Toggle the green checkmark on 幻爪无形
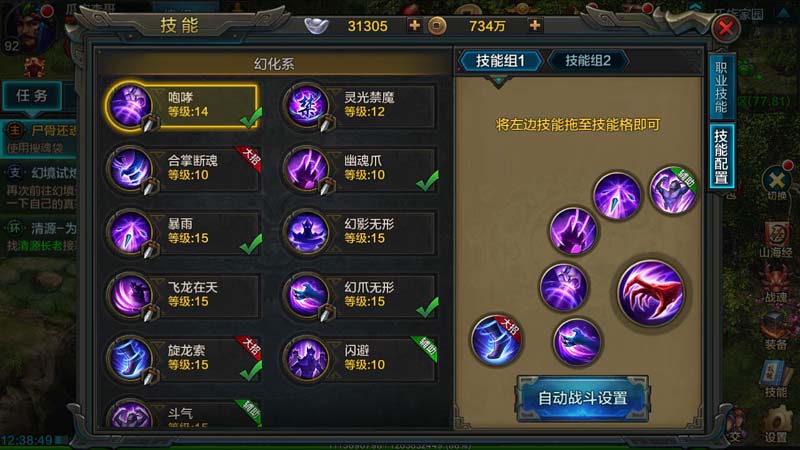800x450 pixels. (x=427, y=307)
